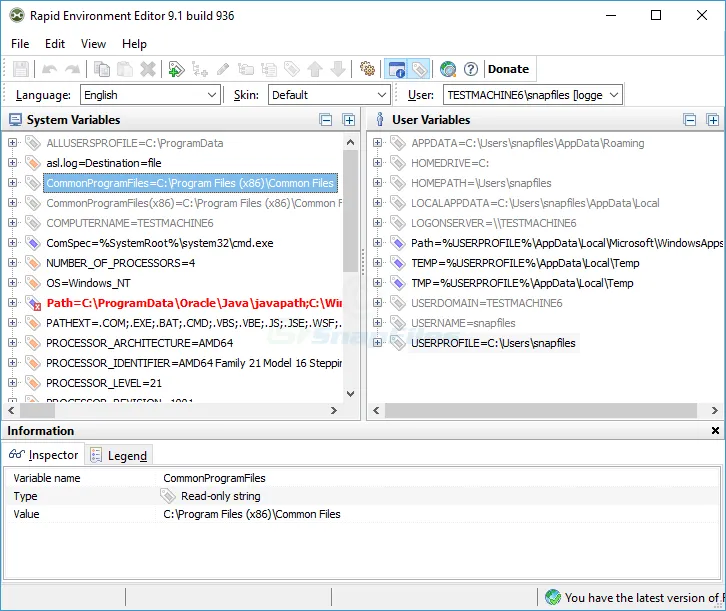The height and width of the screenshot is (611, 726).
Task: Click system variables scroll down arrow
Action: tap(350, 394)
